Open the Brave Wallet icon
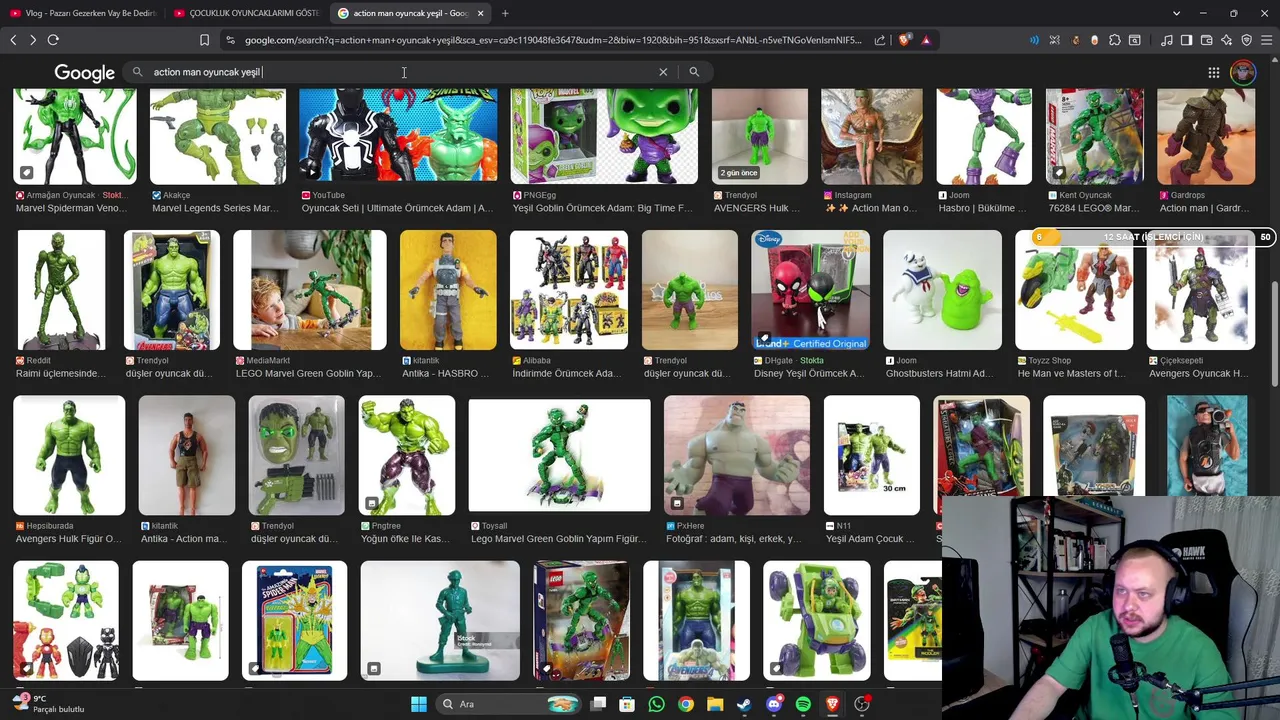1280x720 pixels. [1206, 40]
